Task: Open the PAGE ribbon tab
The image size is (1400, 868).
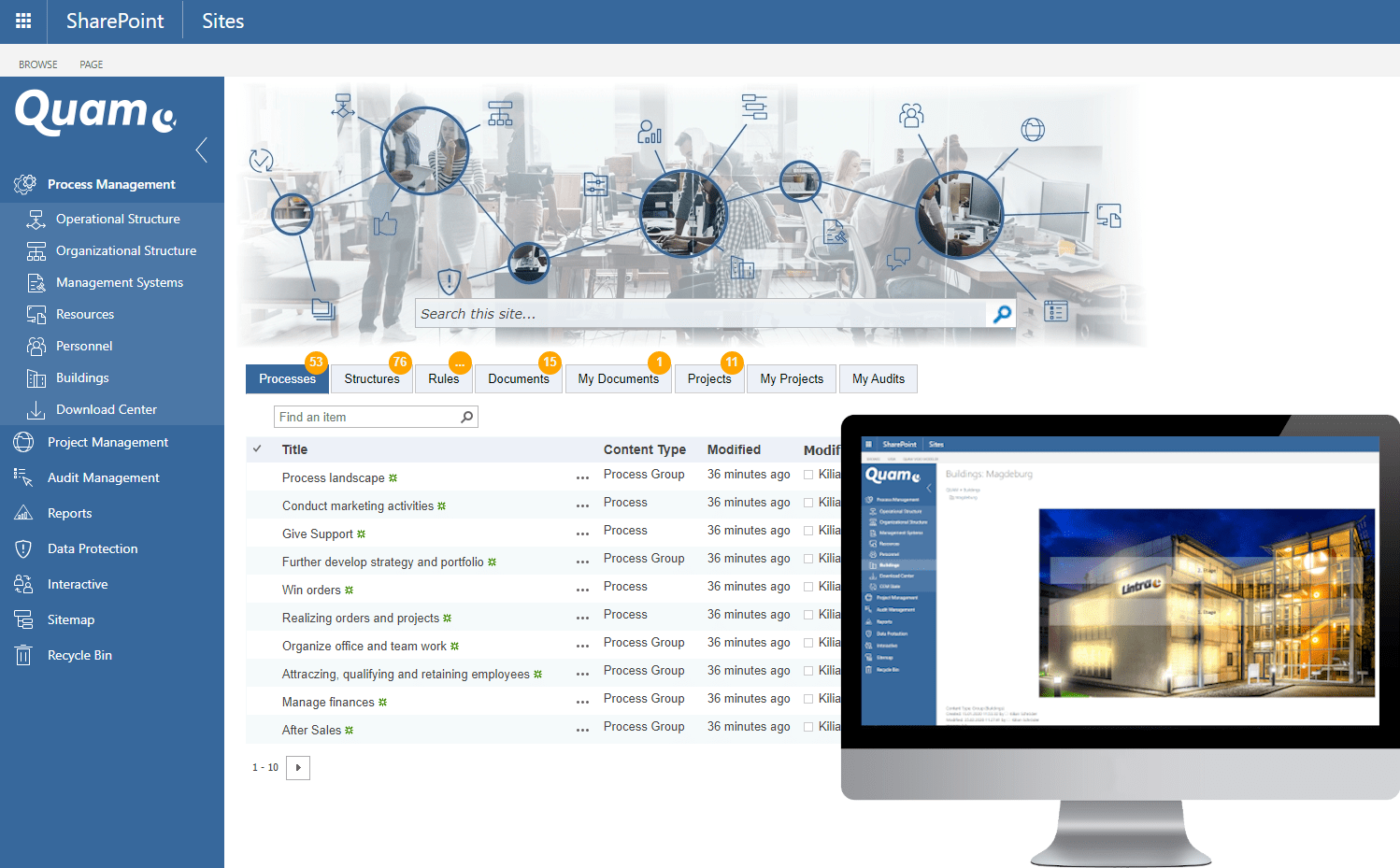Action: point(91,64)
